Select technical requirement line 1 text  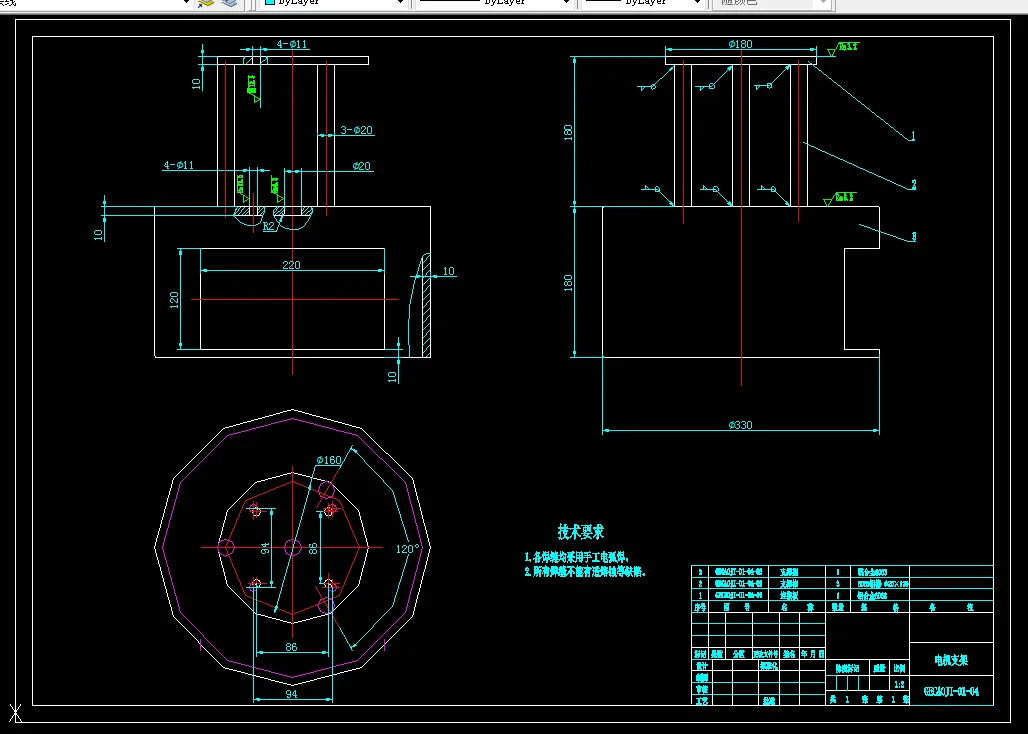(x=577, y=557)
